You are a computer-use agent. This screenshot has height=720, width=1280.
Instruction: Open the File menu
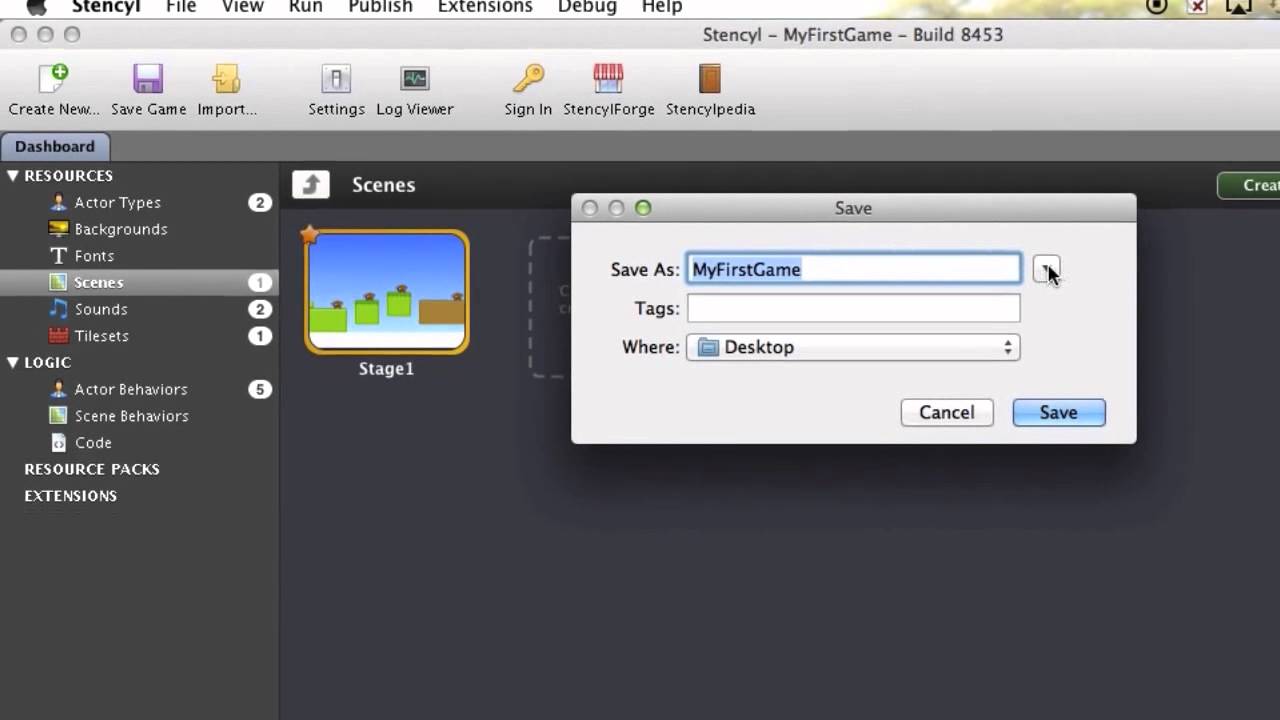pyautogui.click(x=181, y=7)
